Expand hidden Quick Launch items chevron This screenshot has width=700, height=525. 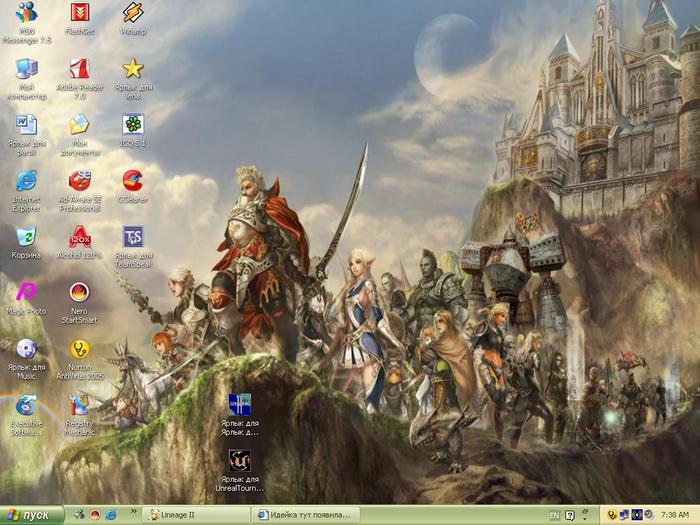[133, 511]
